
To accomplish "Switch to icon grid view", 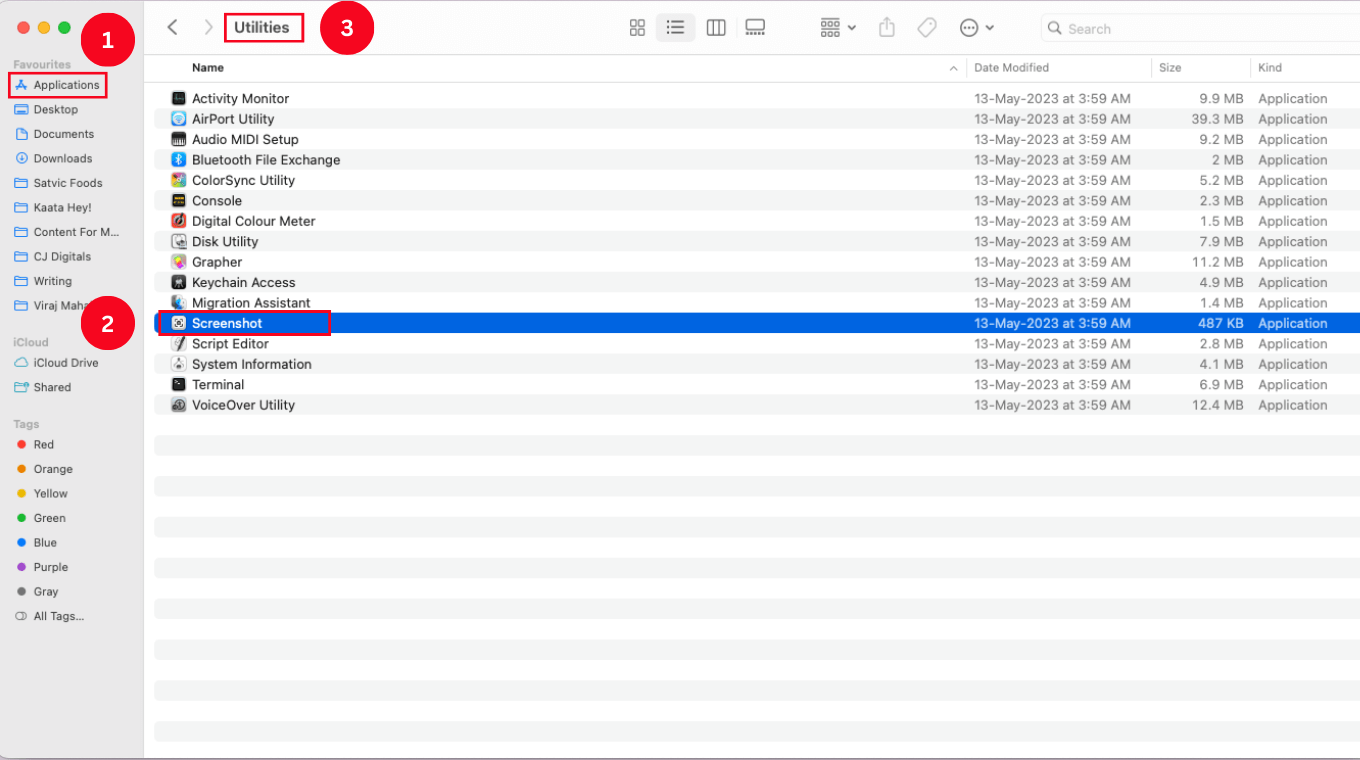I will (637, 28).
